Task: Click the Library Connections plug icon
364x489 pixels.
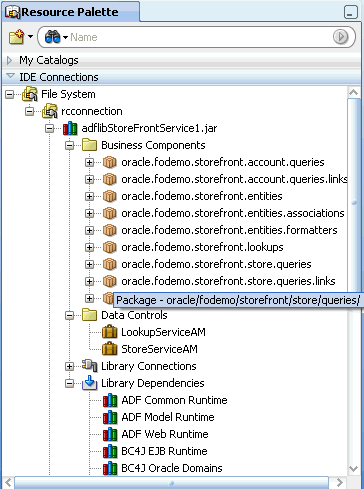Action: pos(90,366)
